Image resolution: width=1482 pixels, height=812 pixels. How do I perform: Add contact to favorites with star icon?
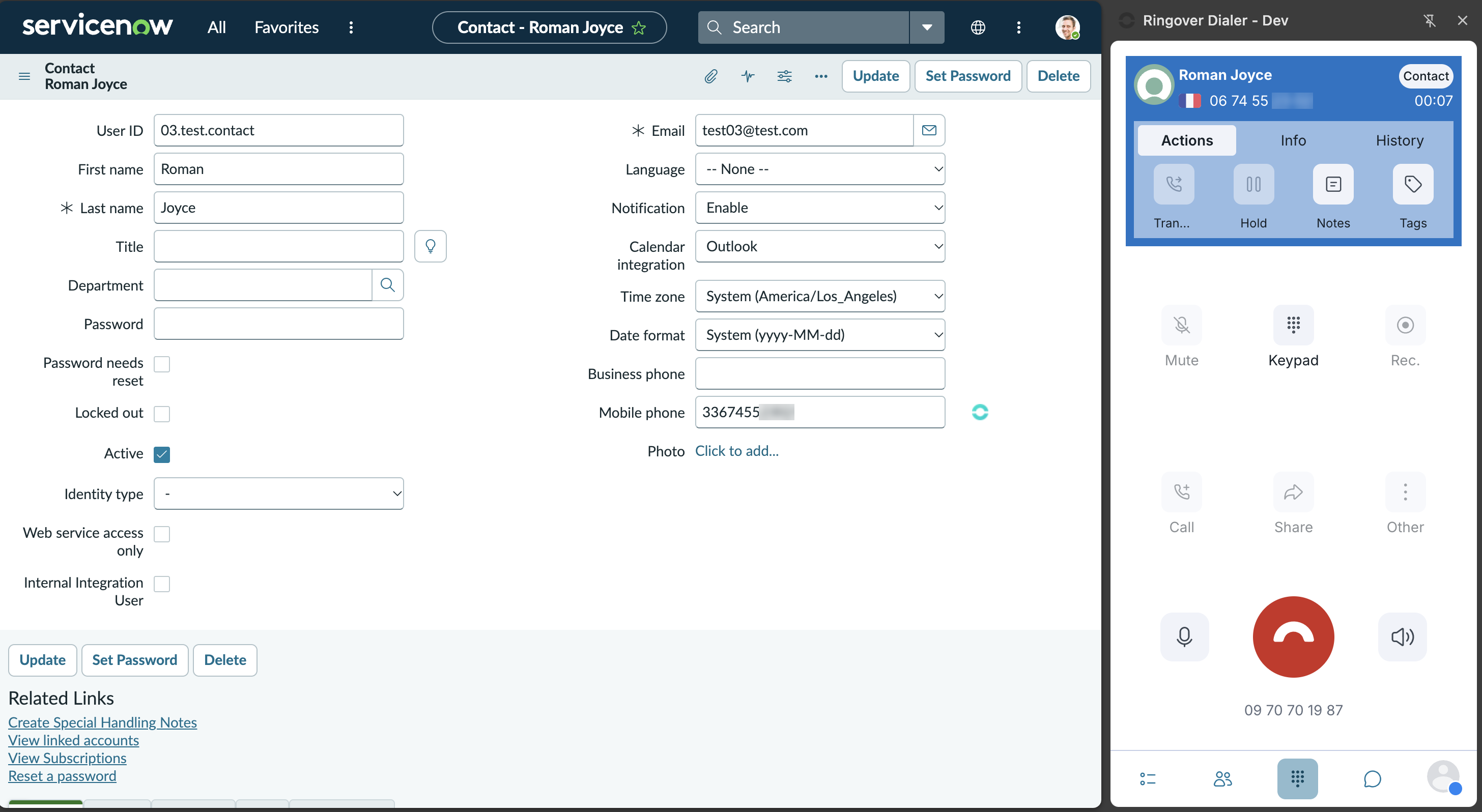tap(639, 27)
